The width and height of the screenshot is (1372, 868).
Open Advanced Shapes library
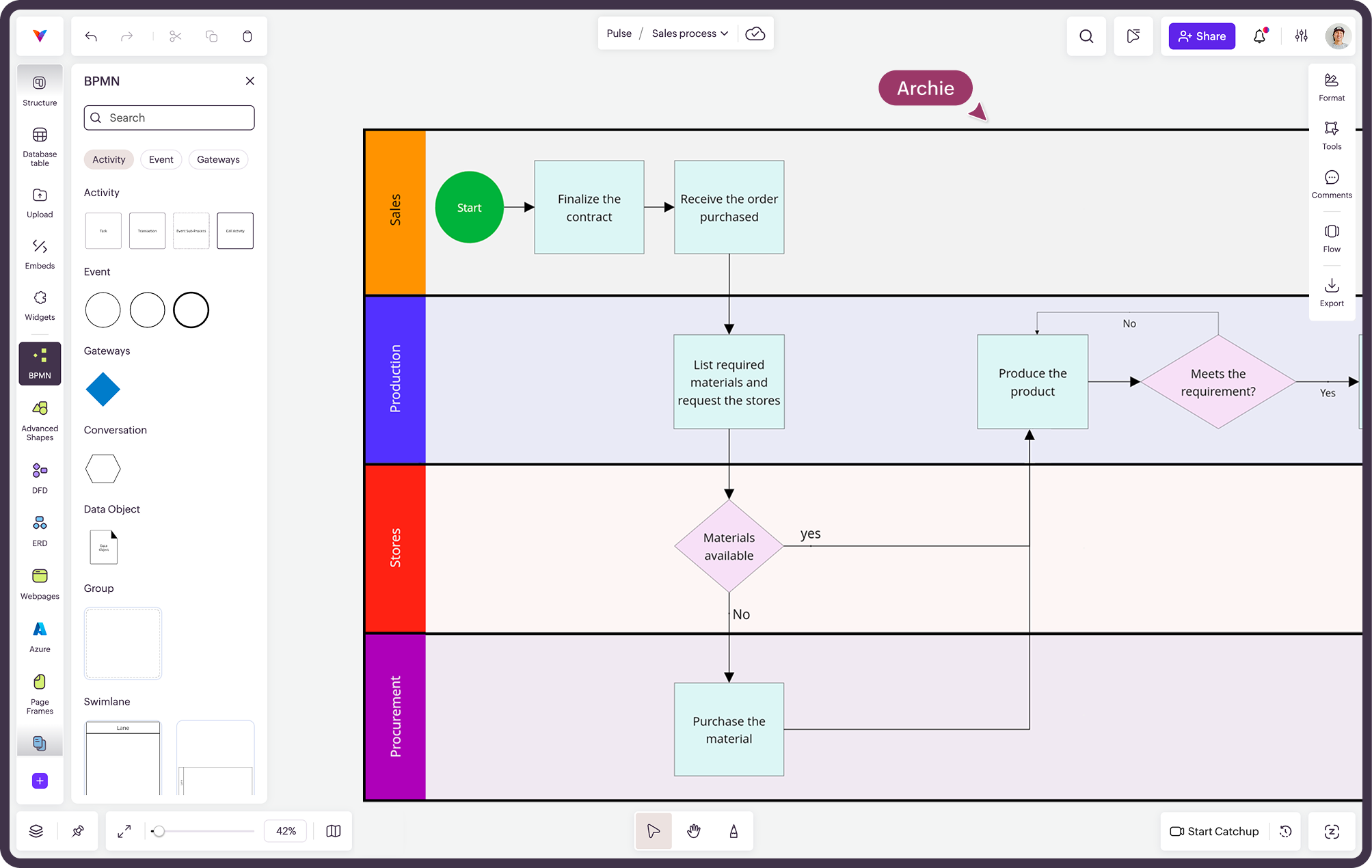(40, 420)
